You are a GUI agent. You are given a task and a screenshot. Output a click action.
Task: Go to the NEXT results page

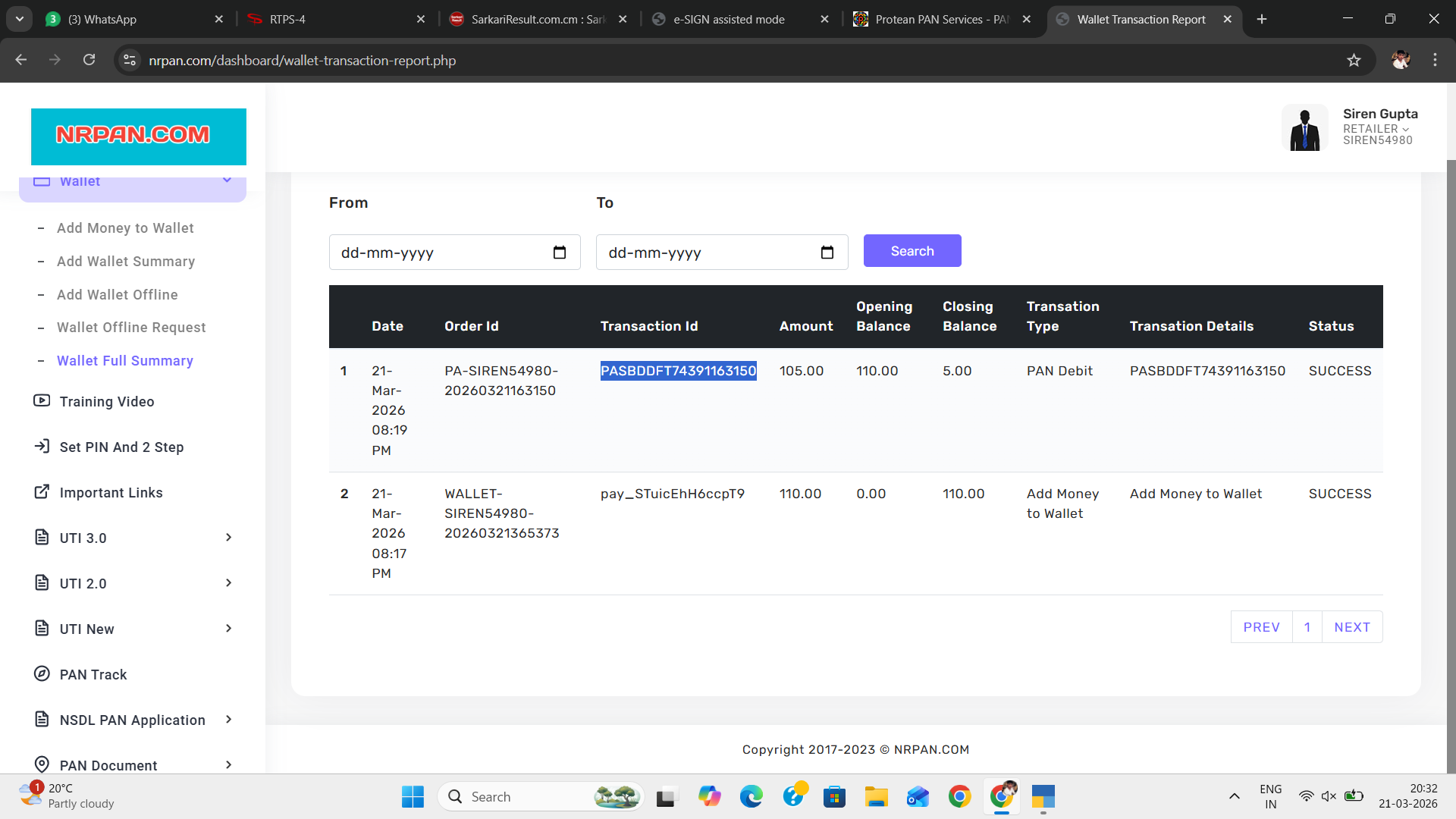tap(1351, 627)
